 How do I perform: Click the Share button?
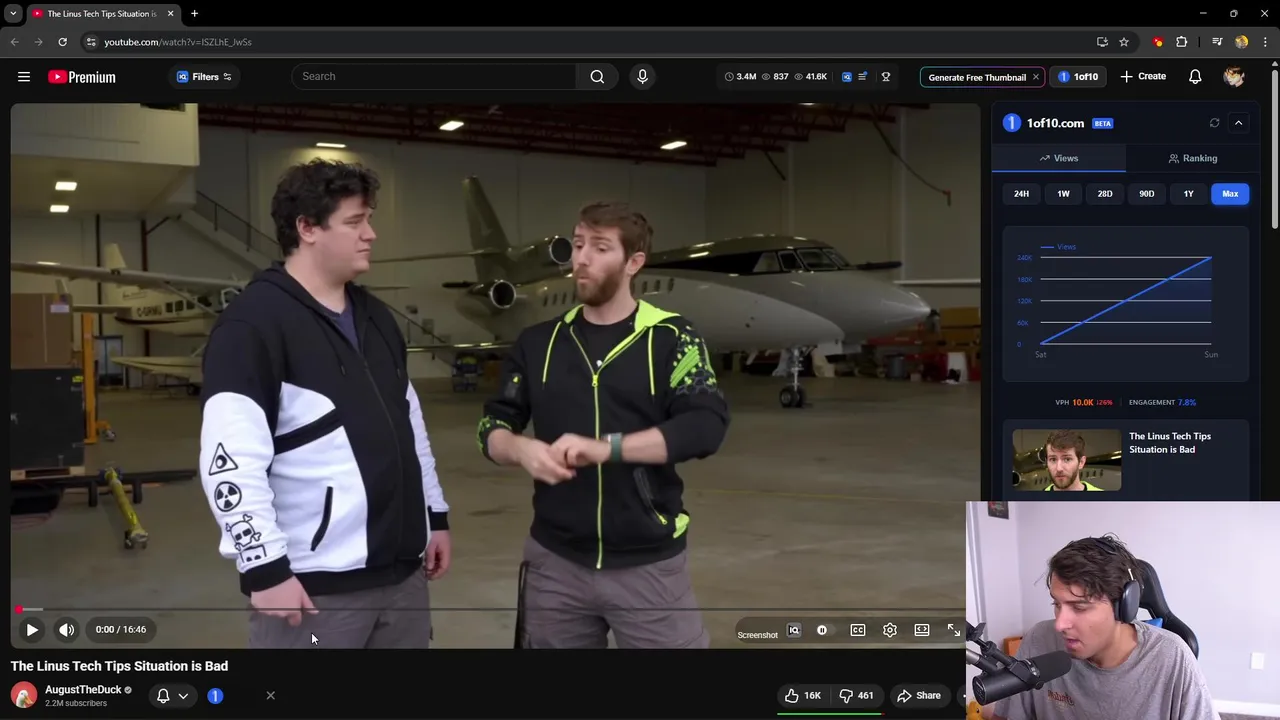(x=919, y=696)
